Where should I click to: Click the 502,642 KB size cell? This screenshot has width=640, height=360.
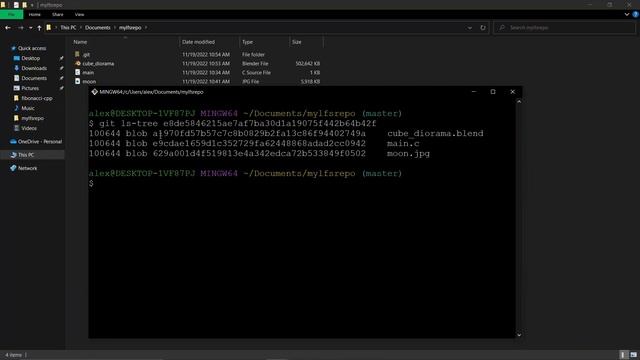coord(307,64)
